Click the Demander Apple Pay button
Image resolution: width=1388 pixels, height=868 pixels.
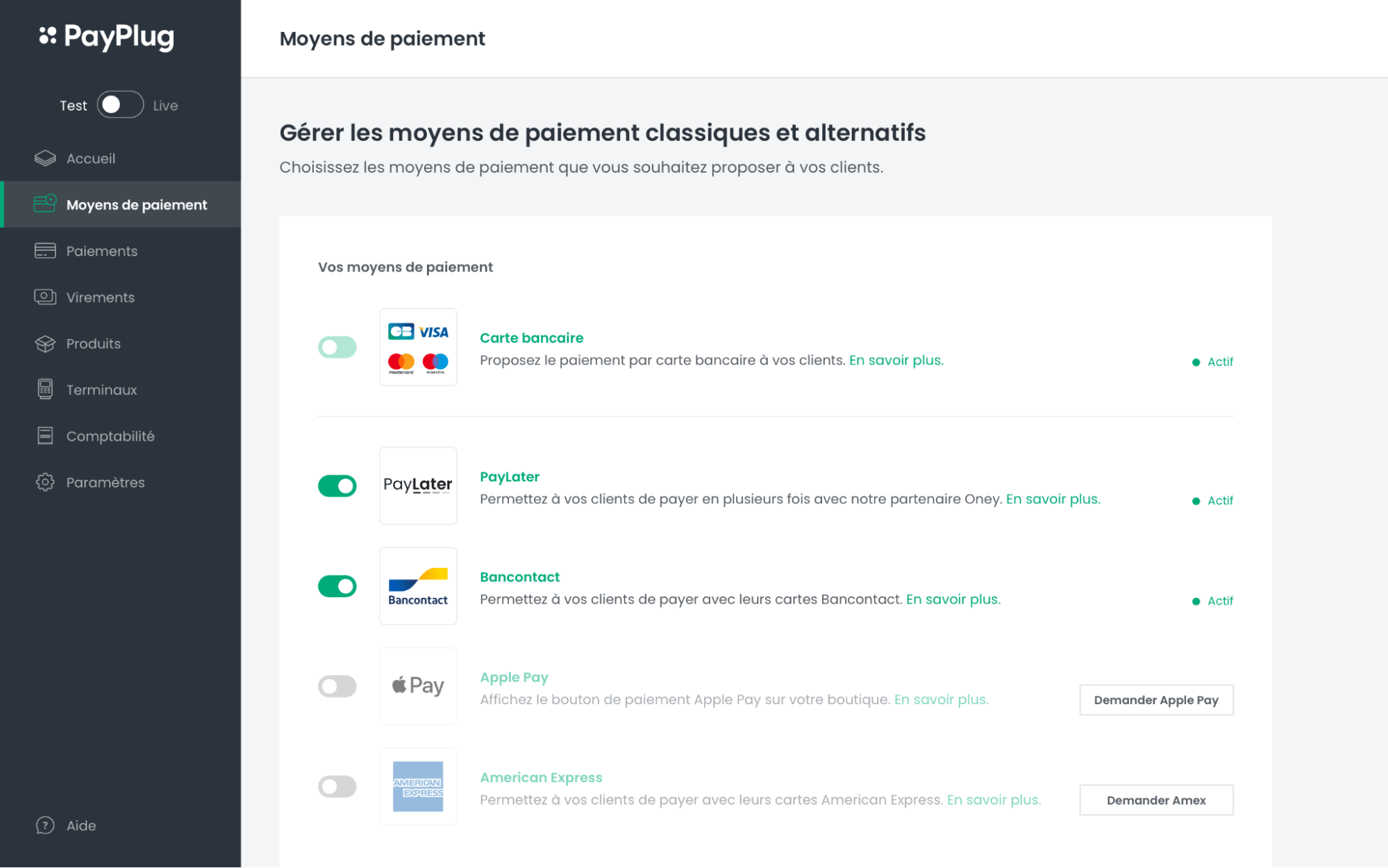click(1155, 699)
